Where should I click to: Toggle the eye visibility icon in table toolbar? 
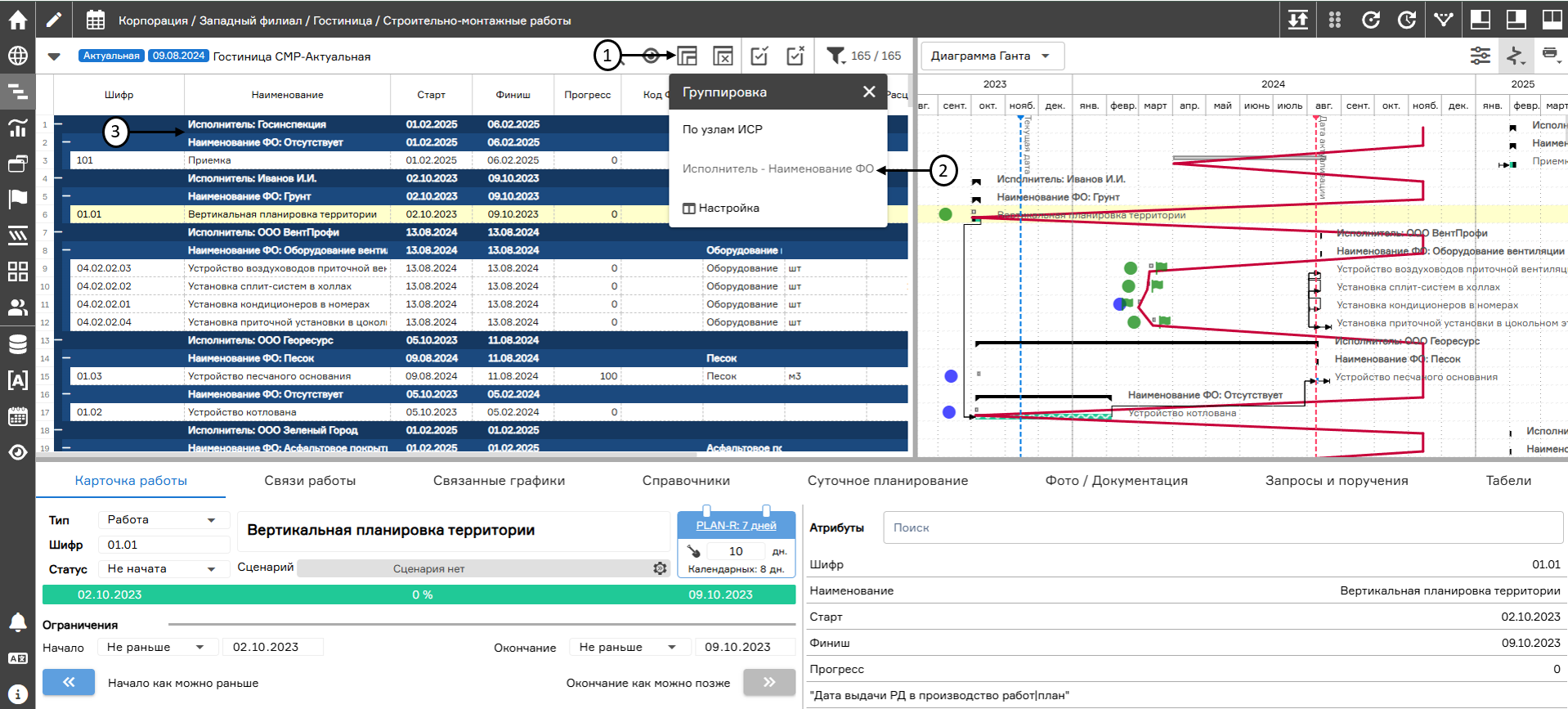[651, 56]
